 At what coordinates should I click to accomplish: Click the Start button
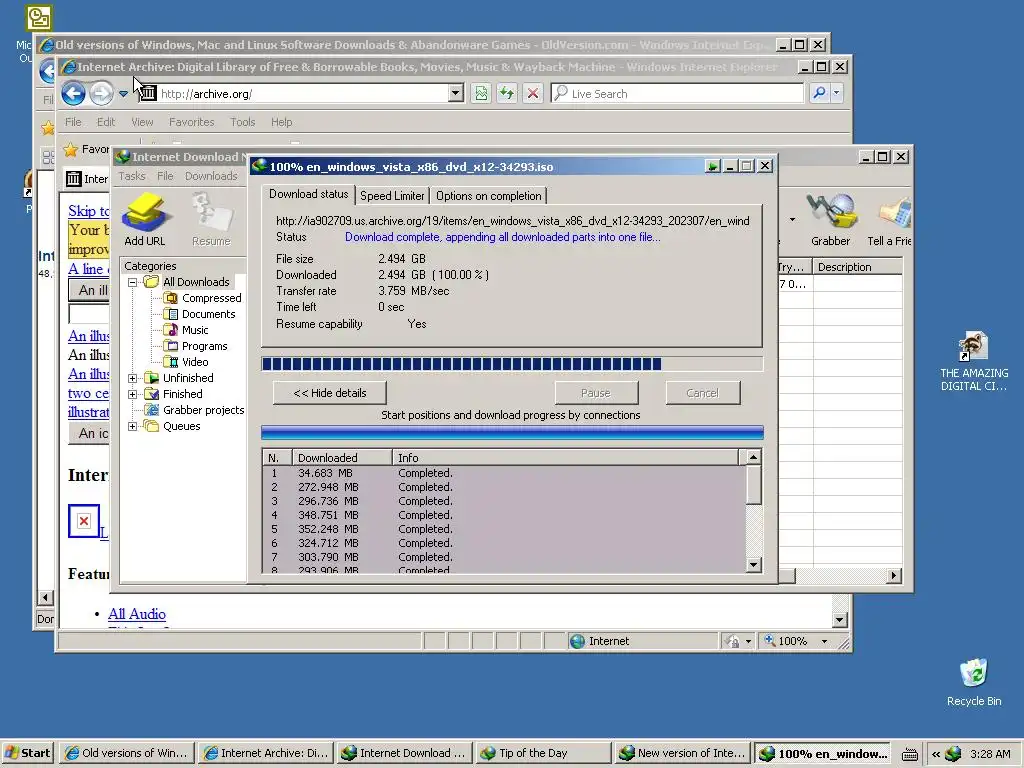point(28,753)
